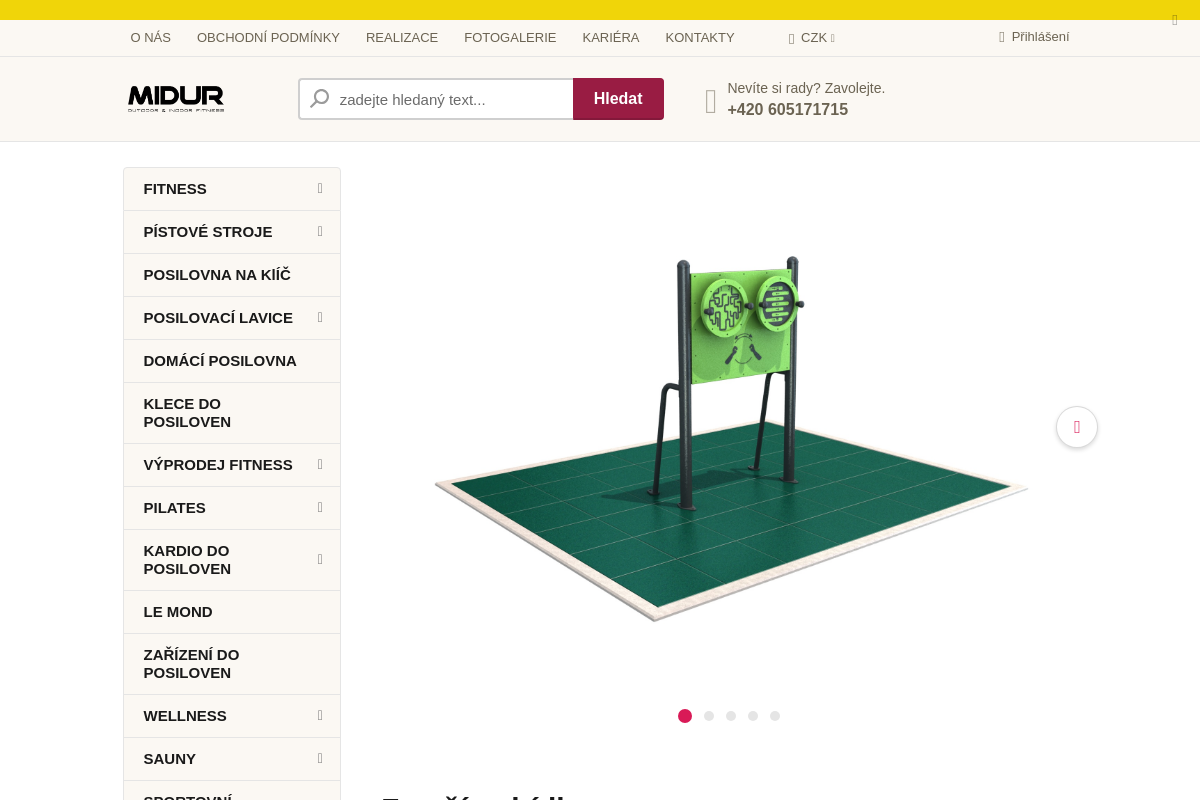Click the next slide arrow button
The image size is (1200, 800).
[x=1077, y=427]
